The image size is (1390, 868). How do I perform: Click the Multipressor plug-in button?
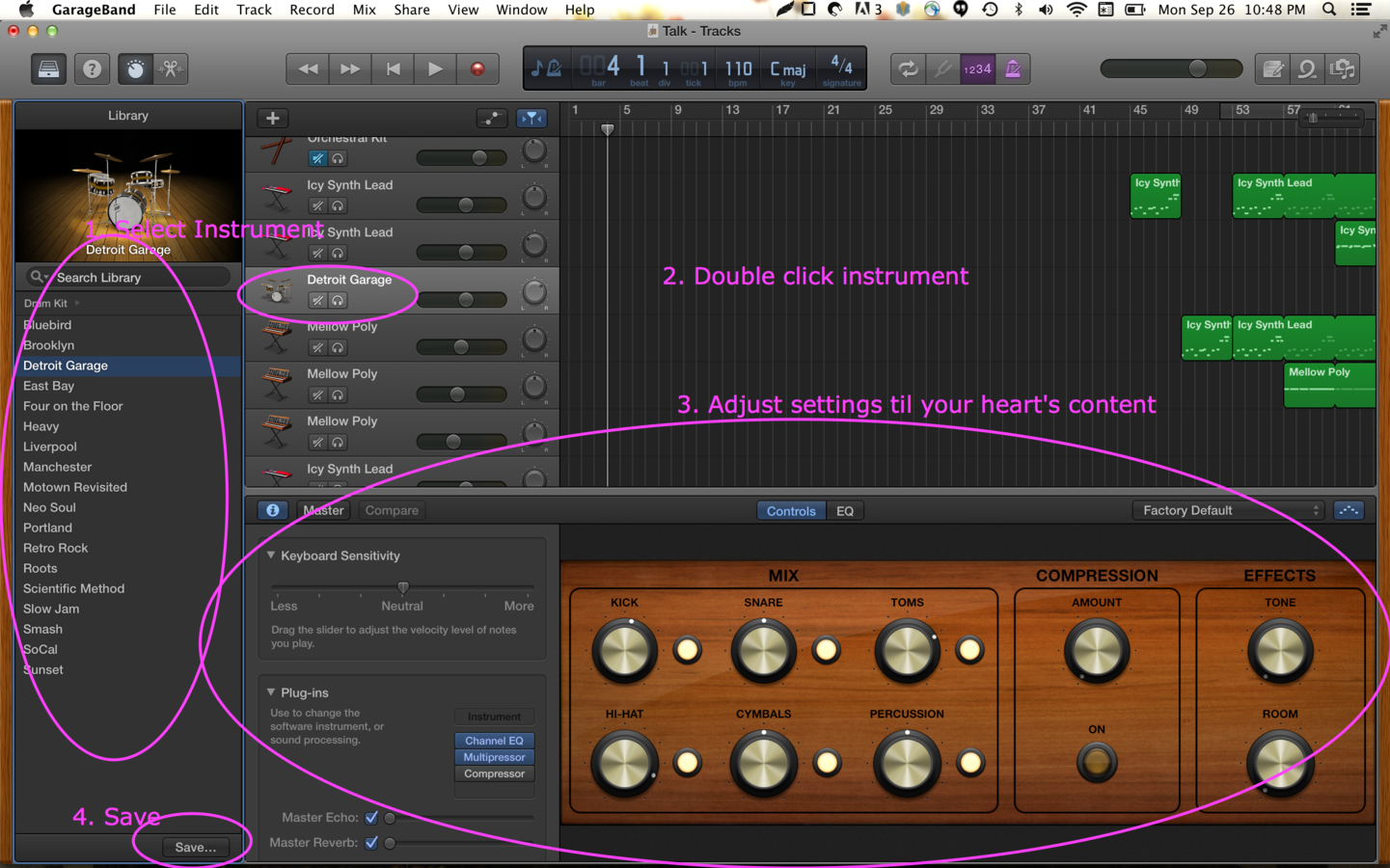[x=494, y=757]
